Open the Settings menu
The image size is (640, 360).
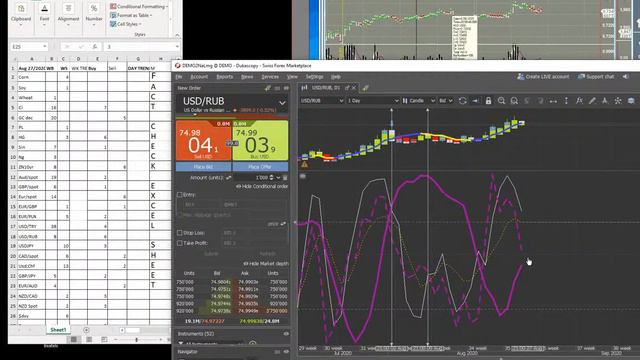[x=315, y=77]
